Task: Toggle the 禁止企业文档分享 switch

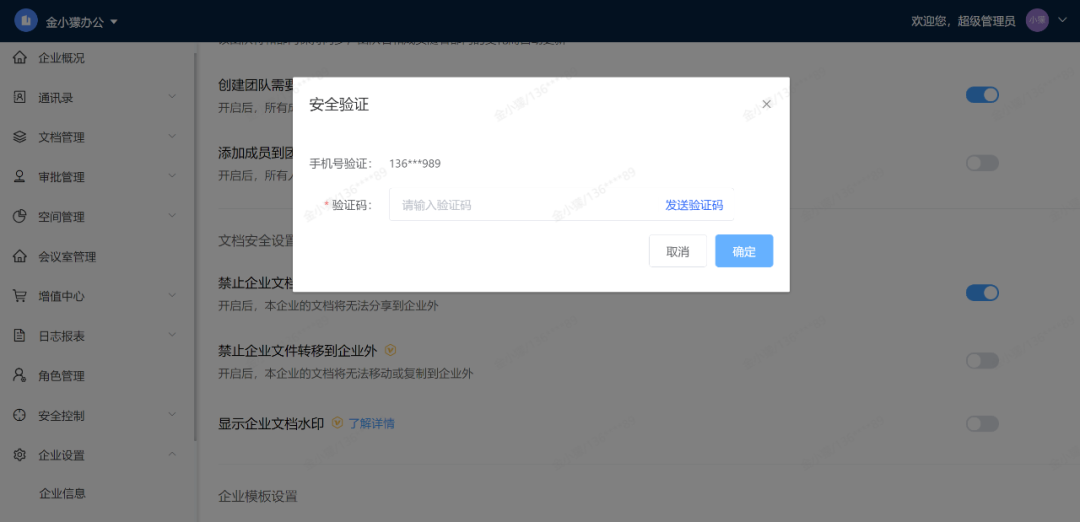Action: click(982, 293)
